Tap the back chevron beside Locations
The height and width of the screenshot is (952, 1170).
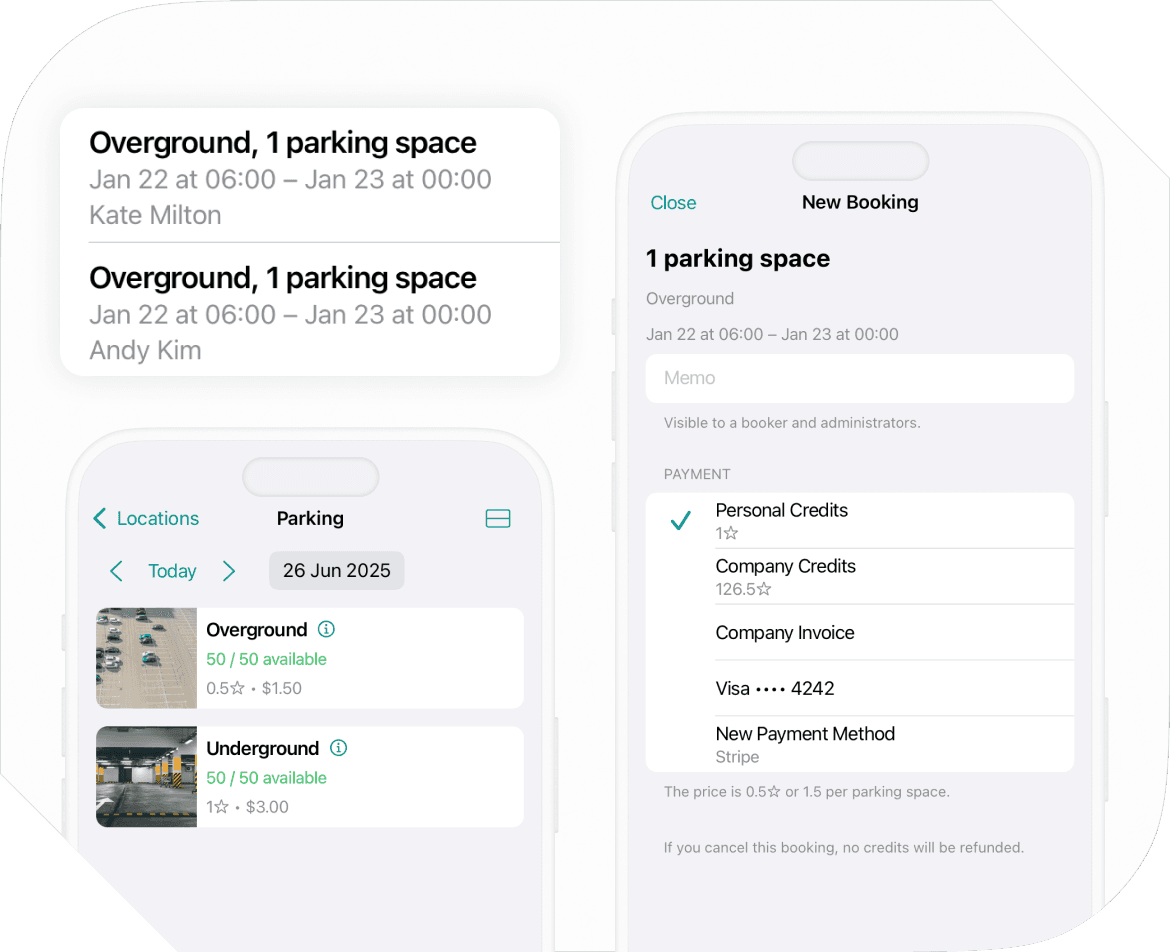pyautogui.click(x=100, y=518)
